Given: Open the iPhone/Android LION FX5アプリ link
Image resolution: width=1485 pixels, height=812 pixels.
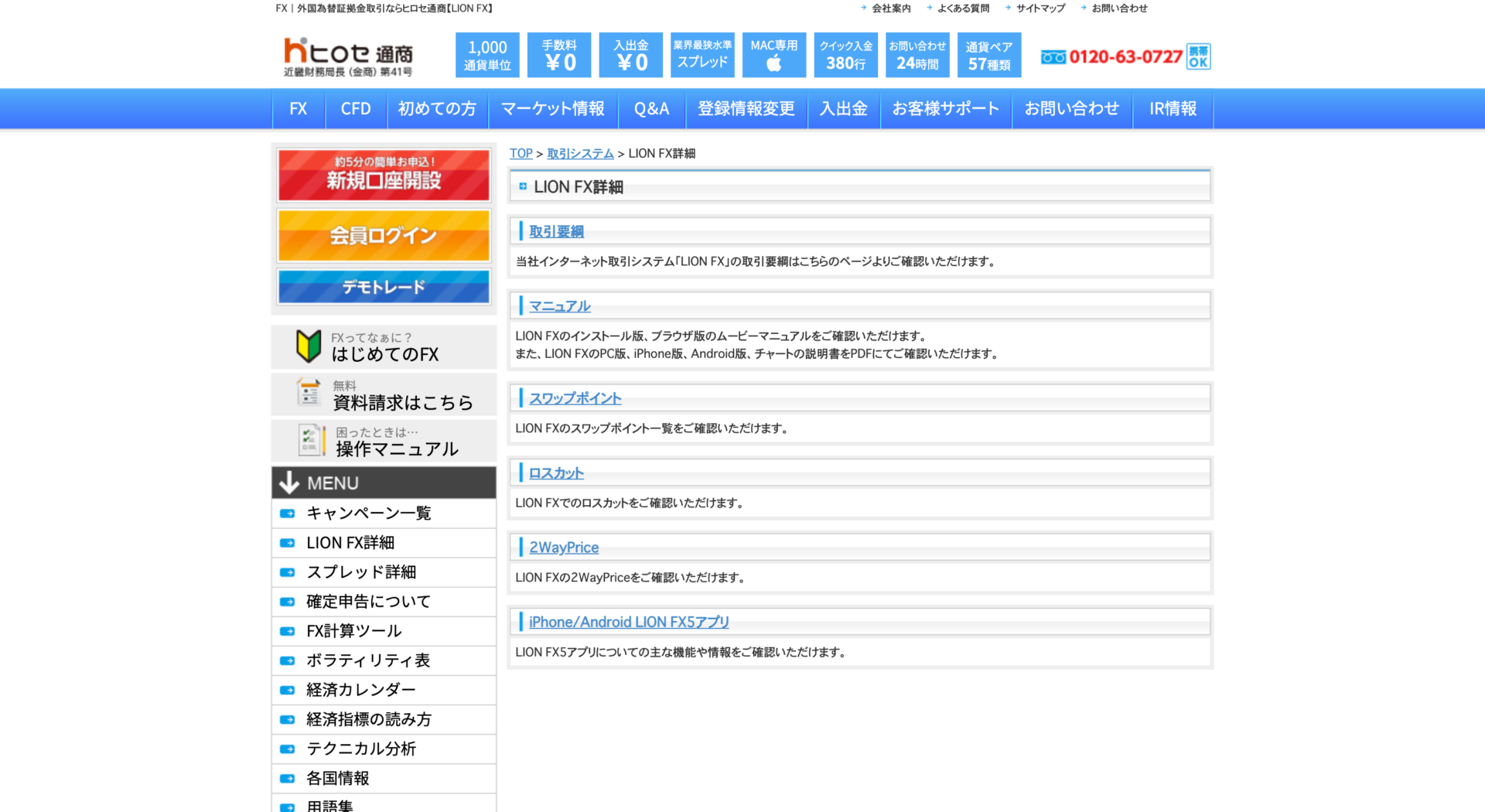Looking at the screenshot, I should point(629,622).
